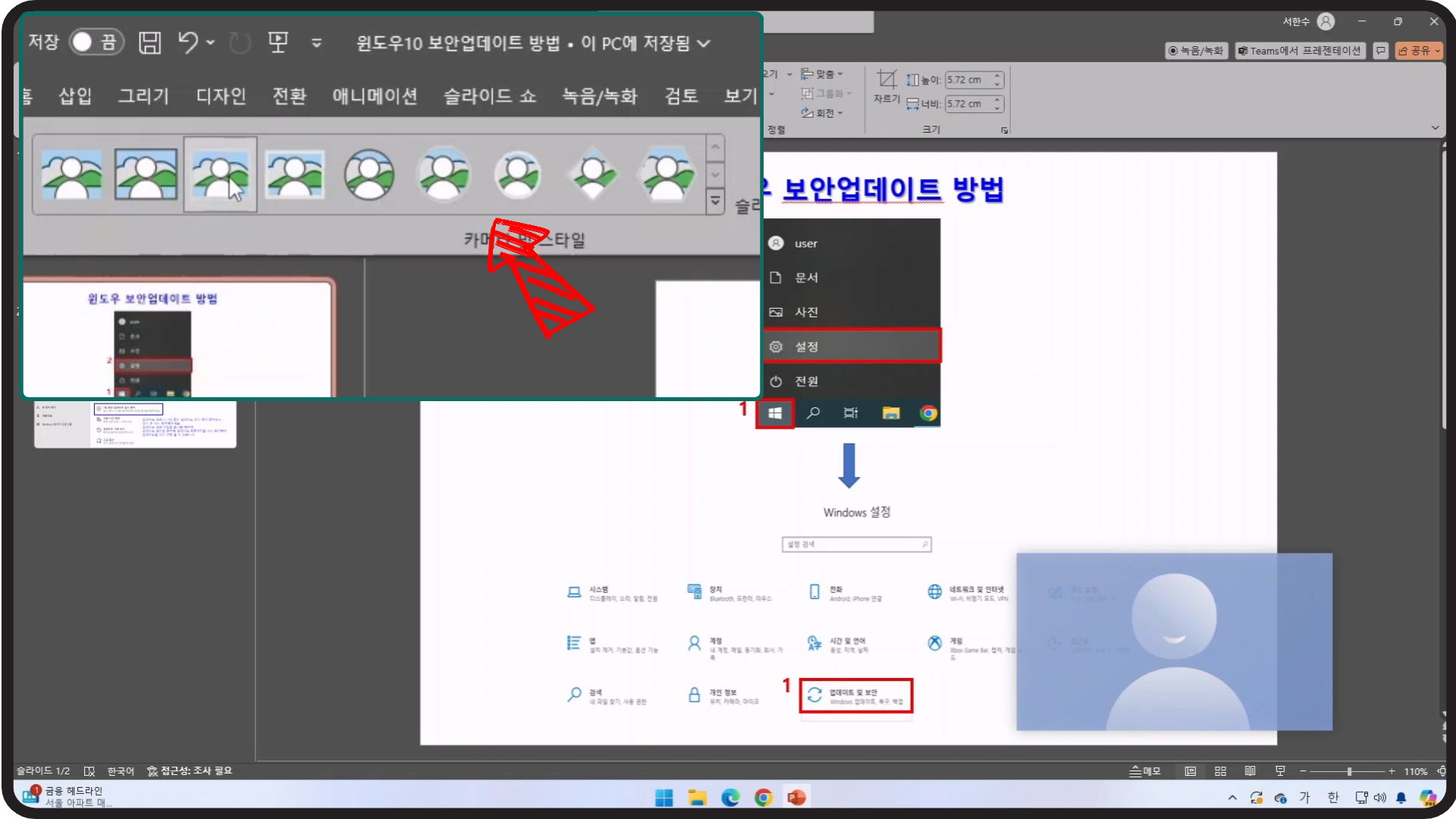Collapse the ribbon with chevron
This screenshot has width=1456, height=819.
[x=1435, y=128]
